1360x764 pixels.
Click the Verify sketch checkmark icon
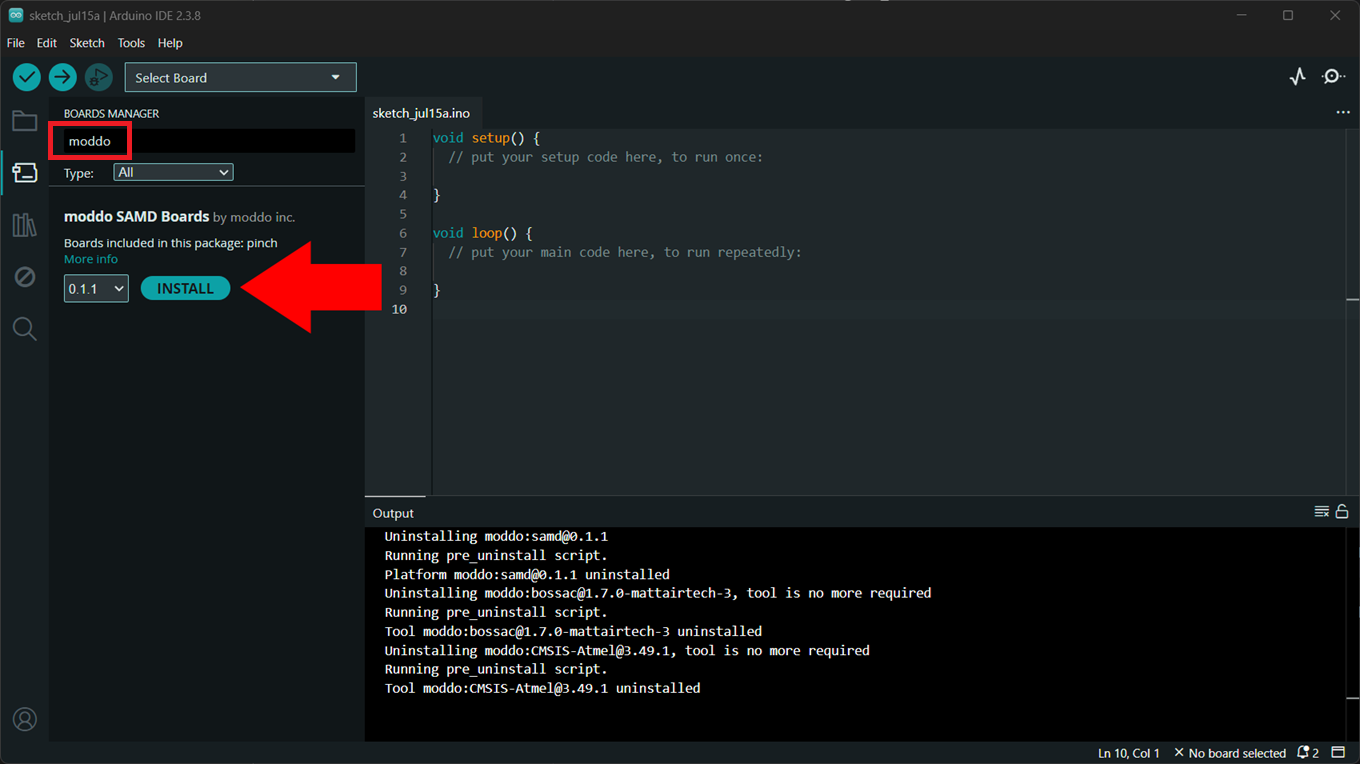point(27,77)
